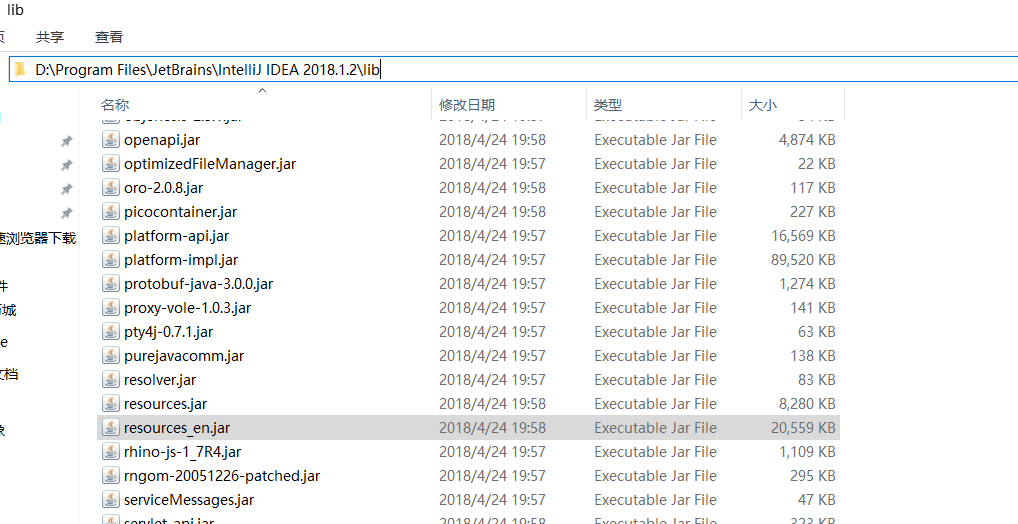Select the resources_en.jar file name
This screenshot has width=1018, height=524.
[x=177, y=428]
